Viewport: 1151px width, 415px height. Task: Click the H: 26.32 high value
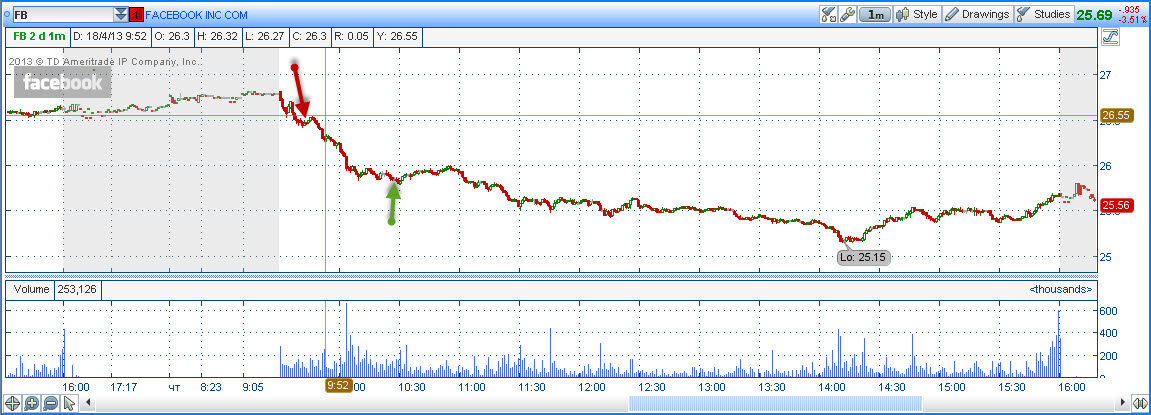[x=218, y=37]
